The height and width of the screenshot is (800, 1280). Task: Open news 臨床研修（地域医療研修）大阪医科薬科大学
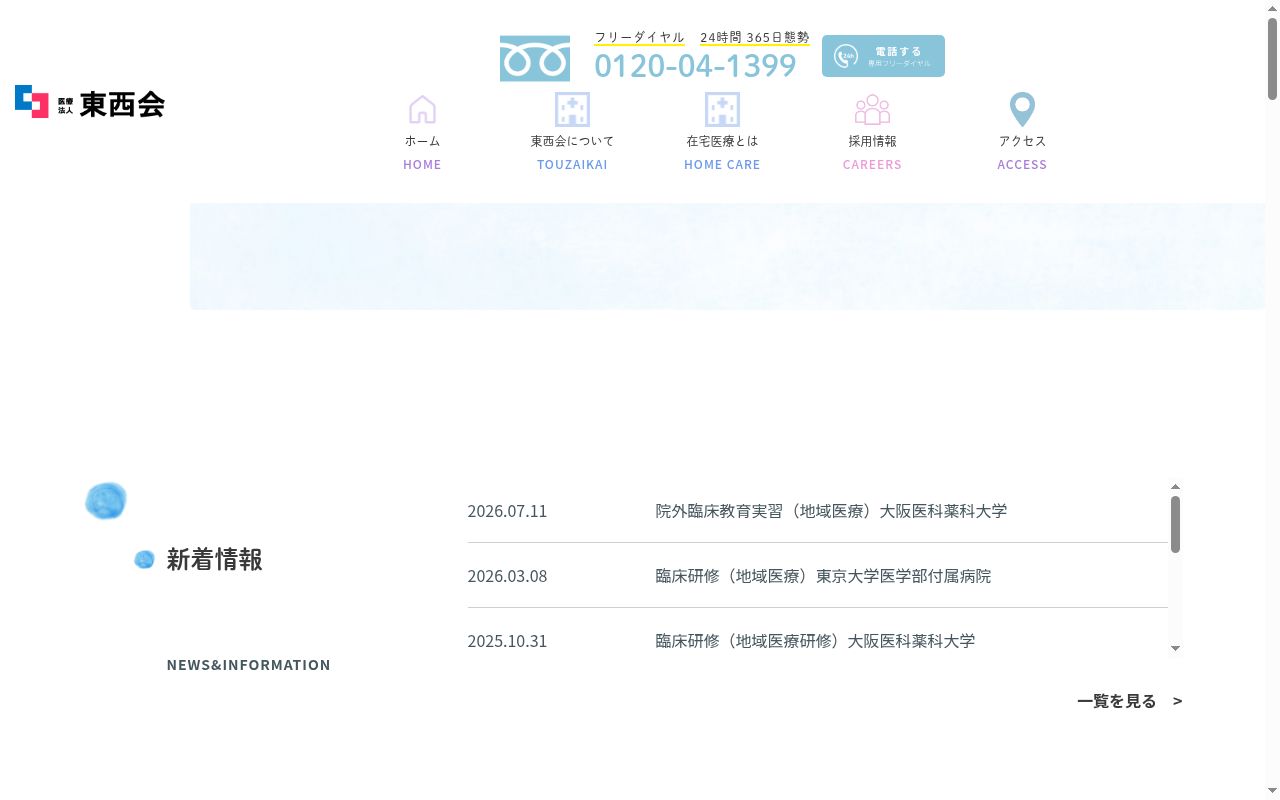click(815, 641)
